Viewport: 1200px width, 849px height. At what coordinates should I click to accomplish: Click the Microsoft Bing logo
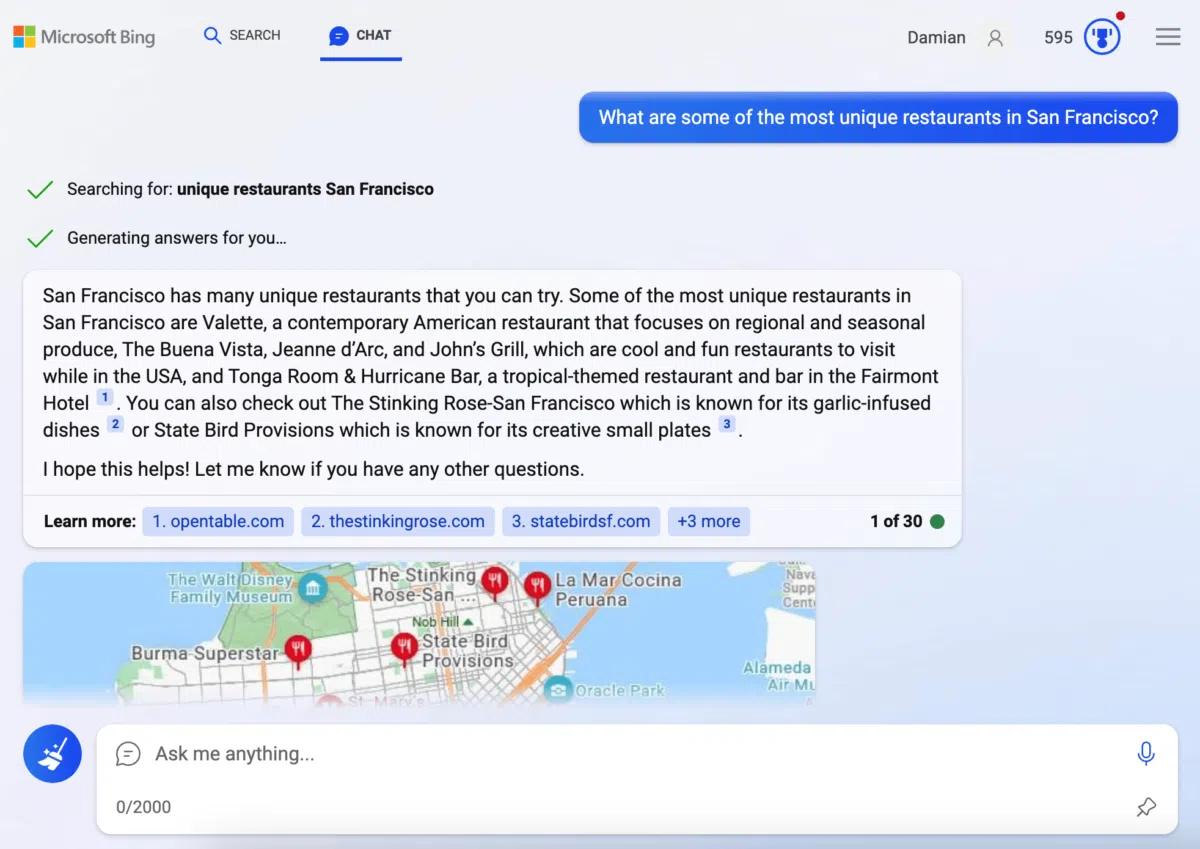coord(84,37)
